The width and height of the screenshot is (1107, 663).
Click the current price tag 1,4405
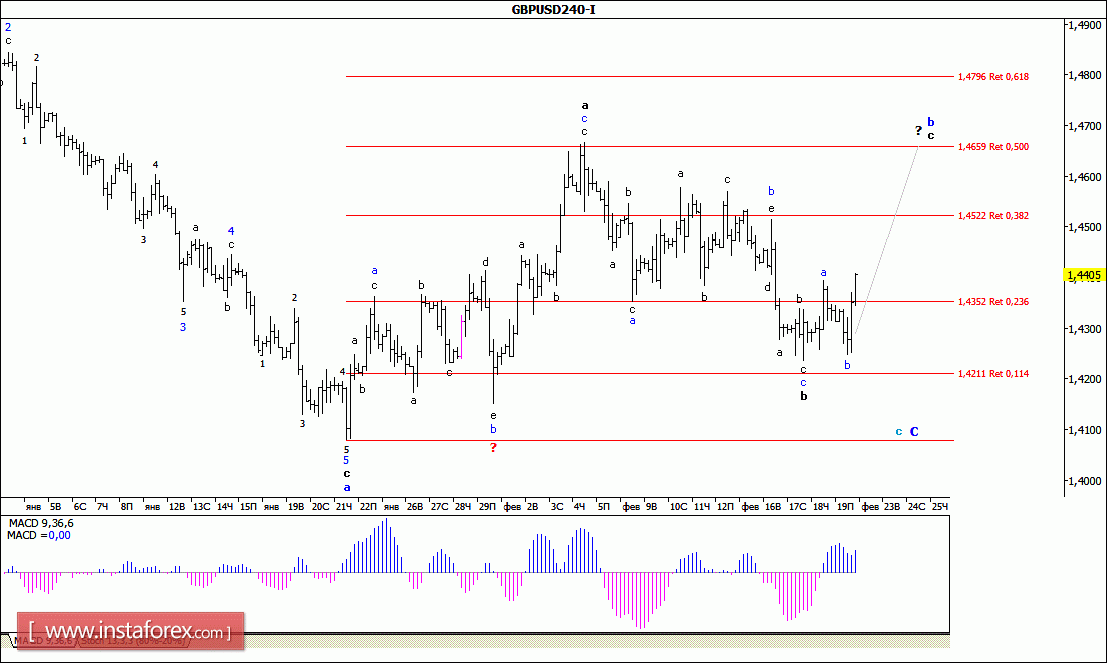point(1084,275)
